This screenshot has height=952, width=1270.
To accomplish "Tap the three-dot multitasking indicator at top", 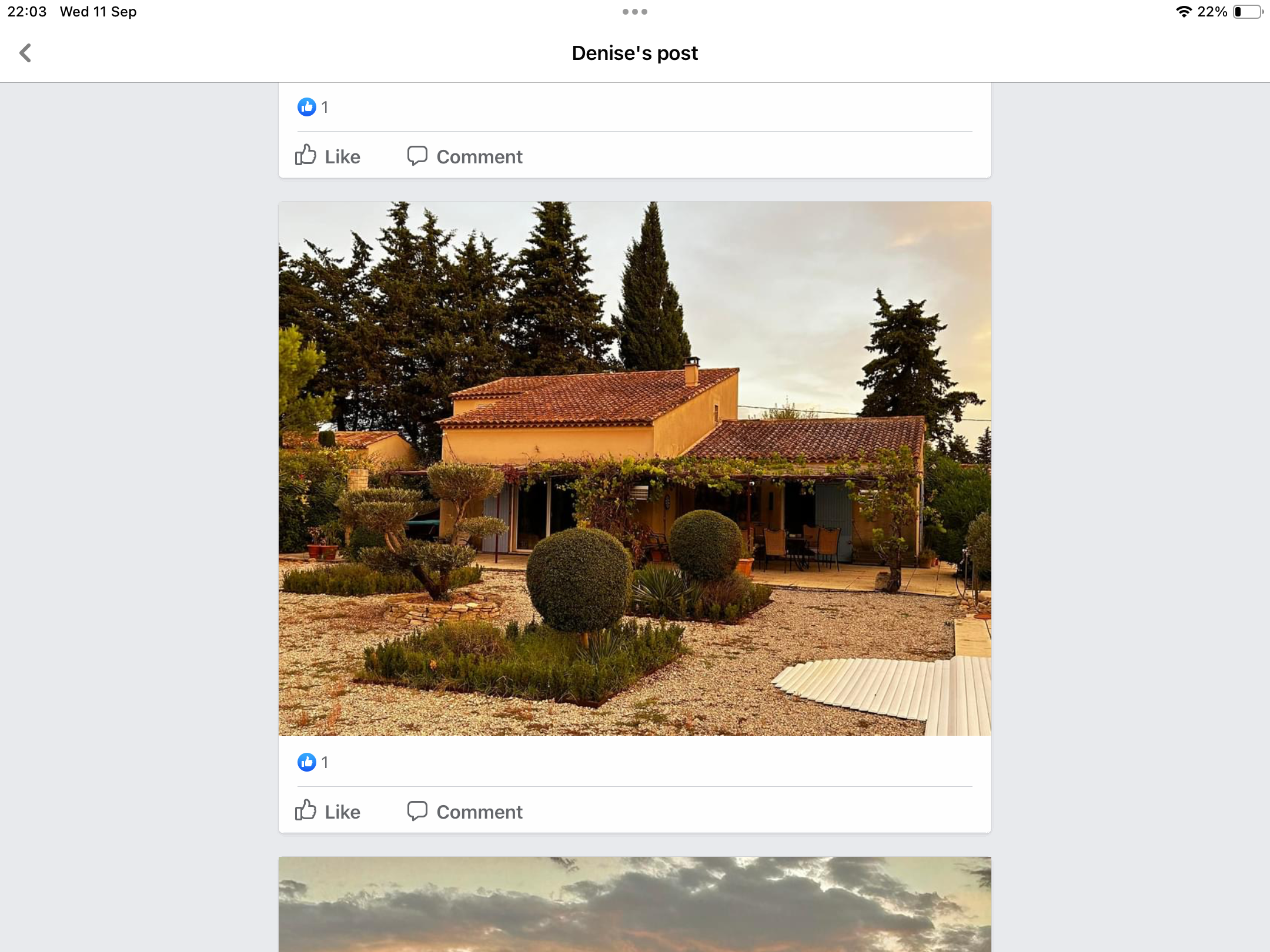I will (x=635, y=12).
